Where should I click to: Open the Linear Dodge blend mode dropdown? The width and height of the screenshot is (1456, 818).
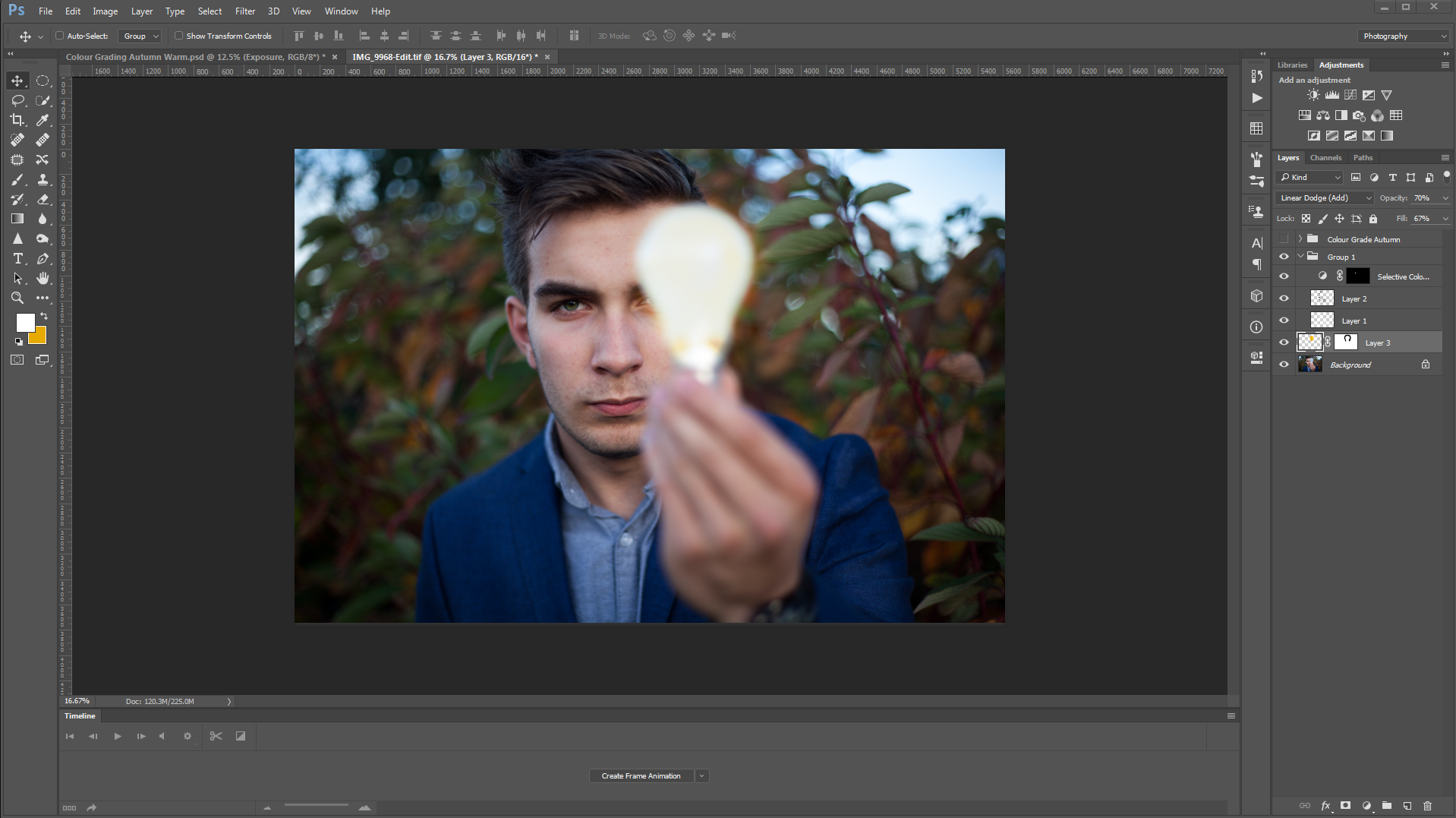[x=1325, y=197]
